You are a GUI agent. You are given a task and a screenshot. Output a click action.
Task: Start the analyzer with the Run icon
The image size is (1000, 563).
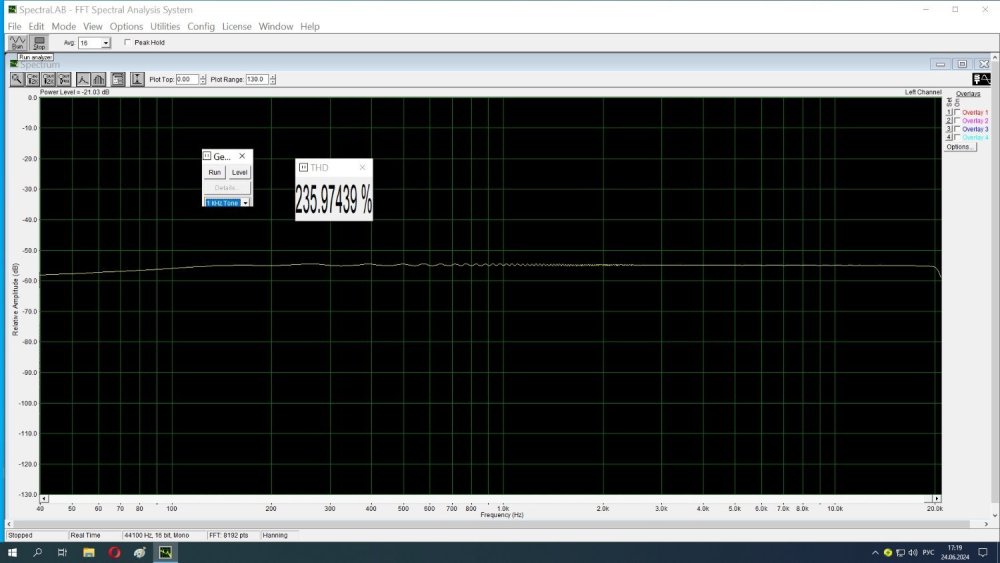point(17,43)
